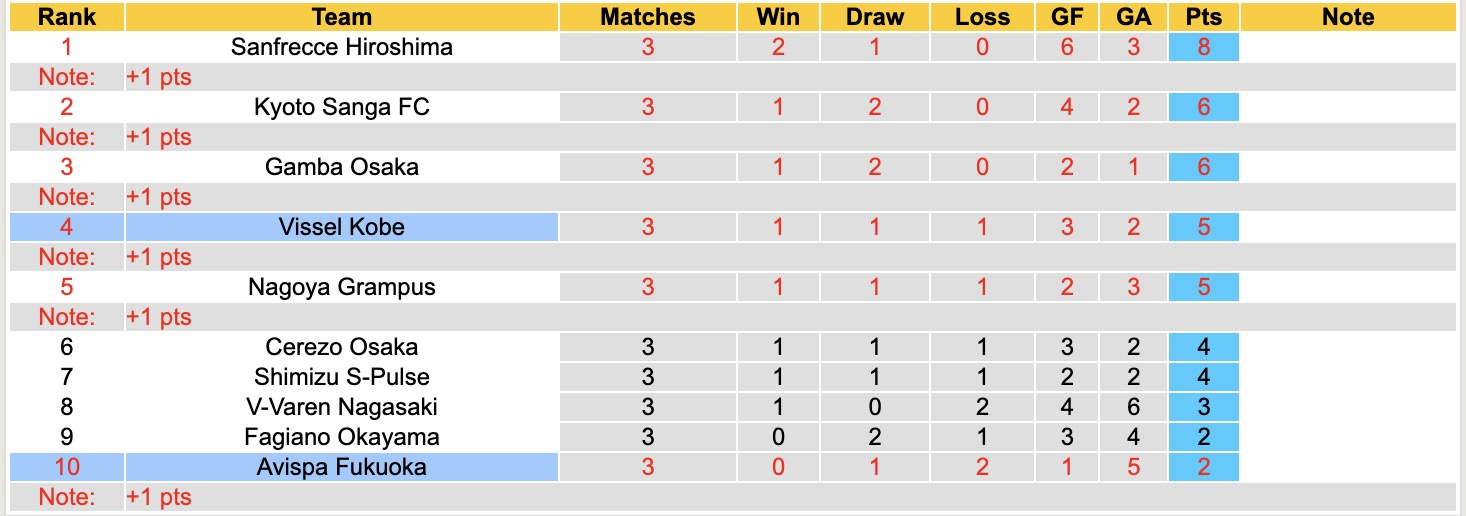Select the Matches column header
The width and height of the screenshot is (1466, 516).
[647, 17]
